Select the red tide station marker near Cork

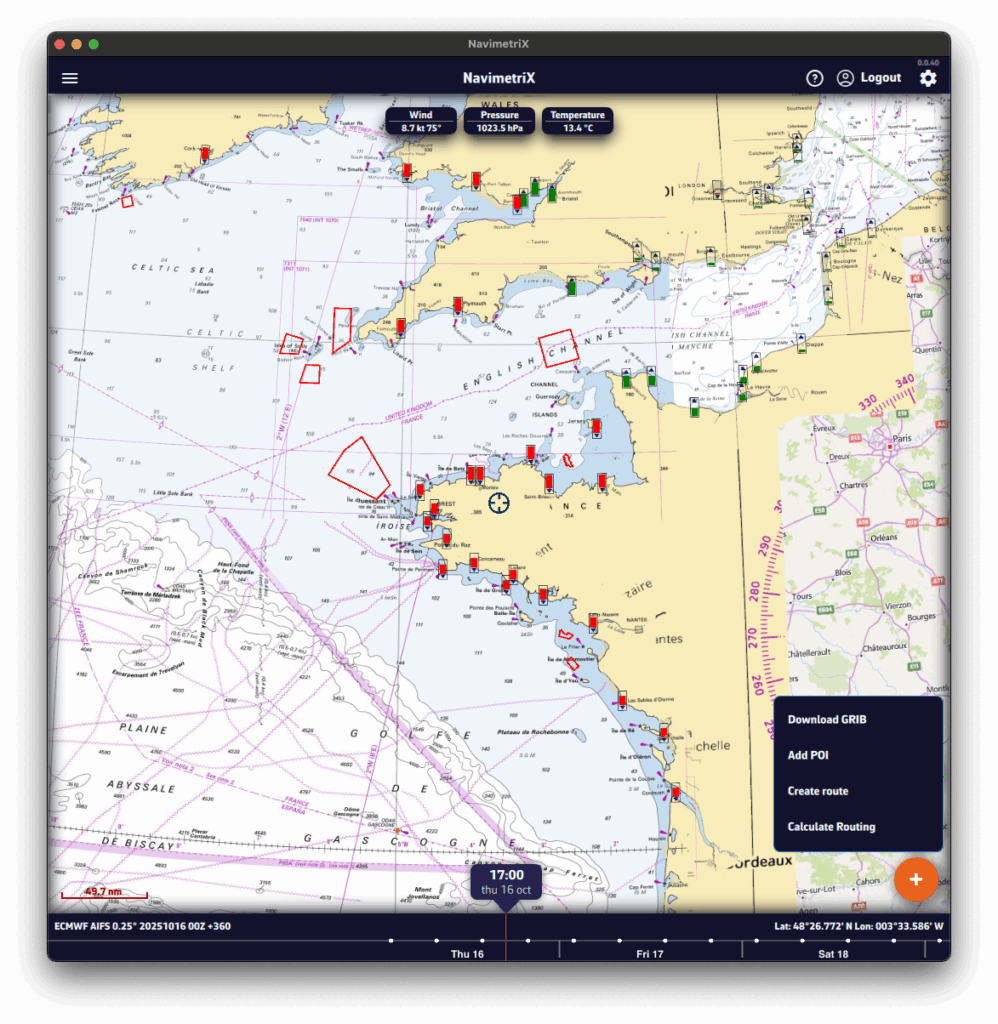[204, 154]
